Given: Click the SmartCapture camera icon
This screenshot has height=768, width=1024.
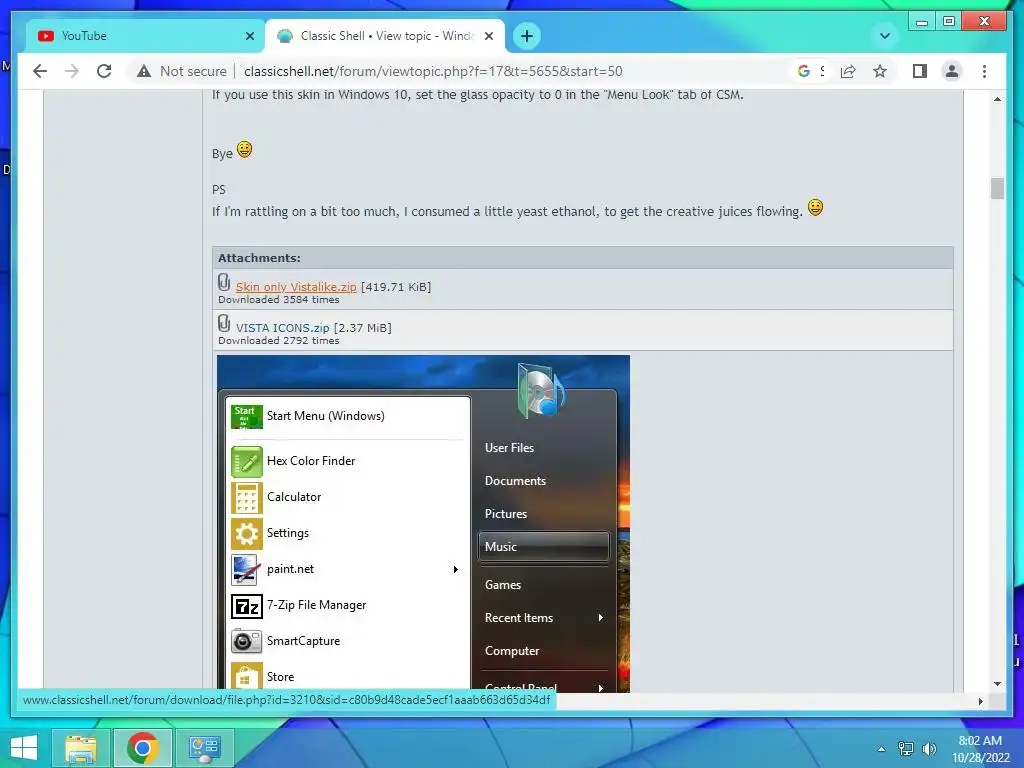Looking at the screenshot, I should tap(247, 641).
